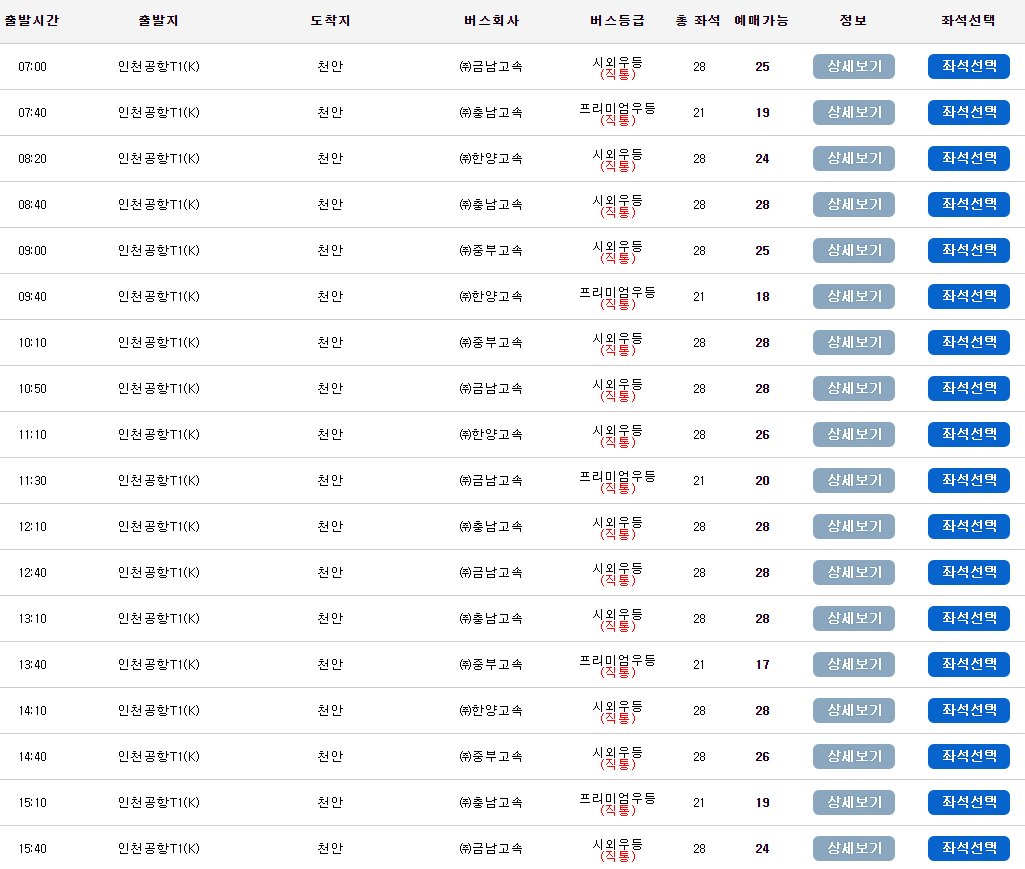
Task: Click 좌석선택 in the 08:40 row
Action: (969, 205)
